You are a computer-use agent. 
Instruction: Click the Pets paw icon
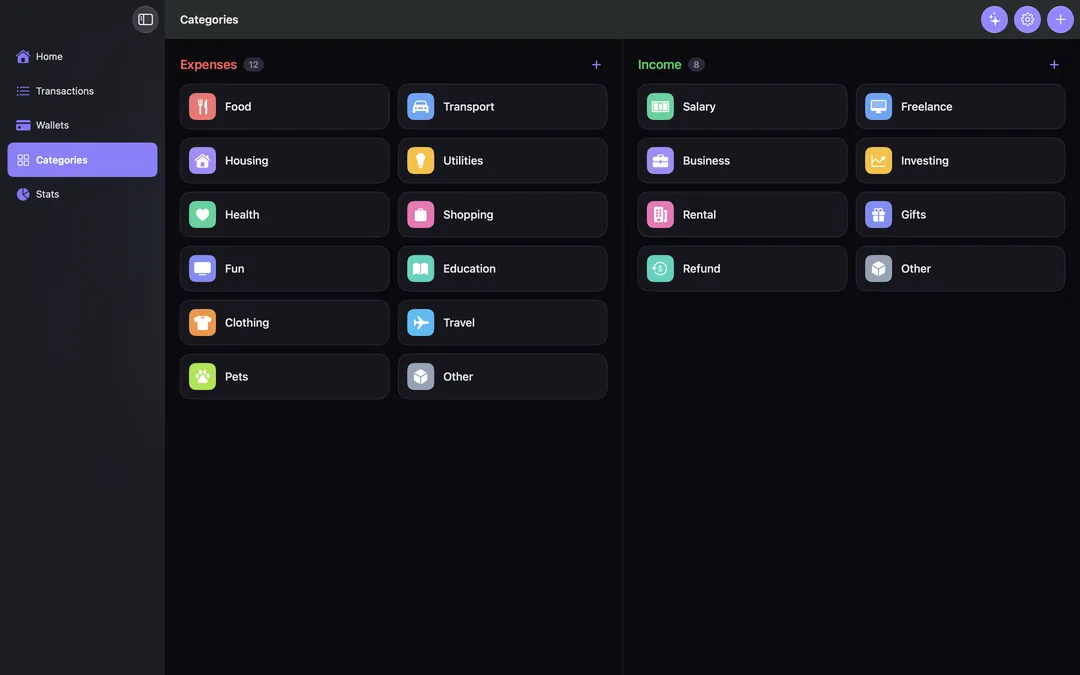point(202,377)
